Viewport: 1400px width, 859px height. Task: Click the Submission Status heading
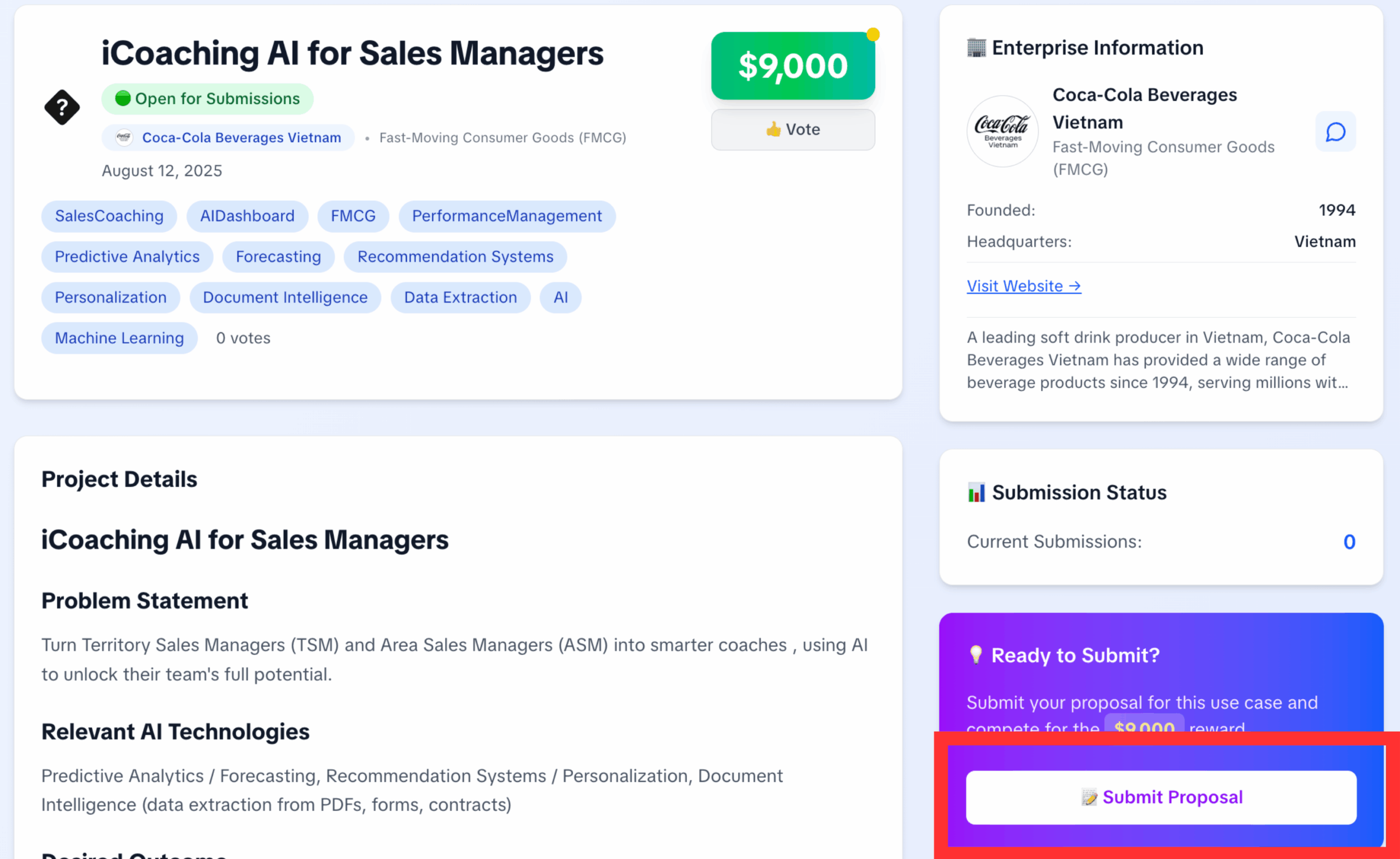[x=1079, y=492]
